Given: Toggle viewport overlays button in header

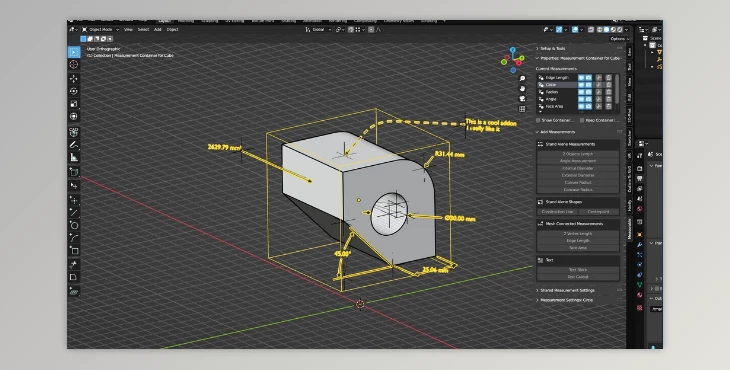Looking at the screenshot, I should [575, 29].
